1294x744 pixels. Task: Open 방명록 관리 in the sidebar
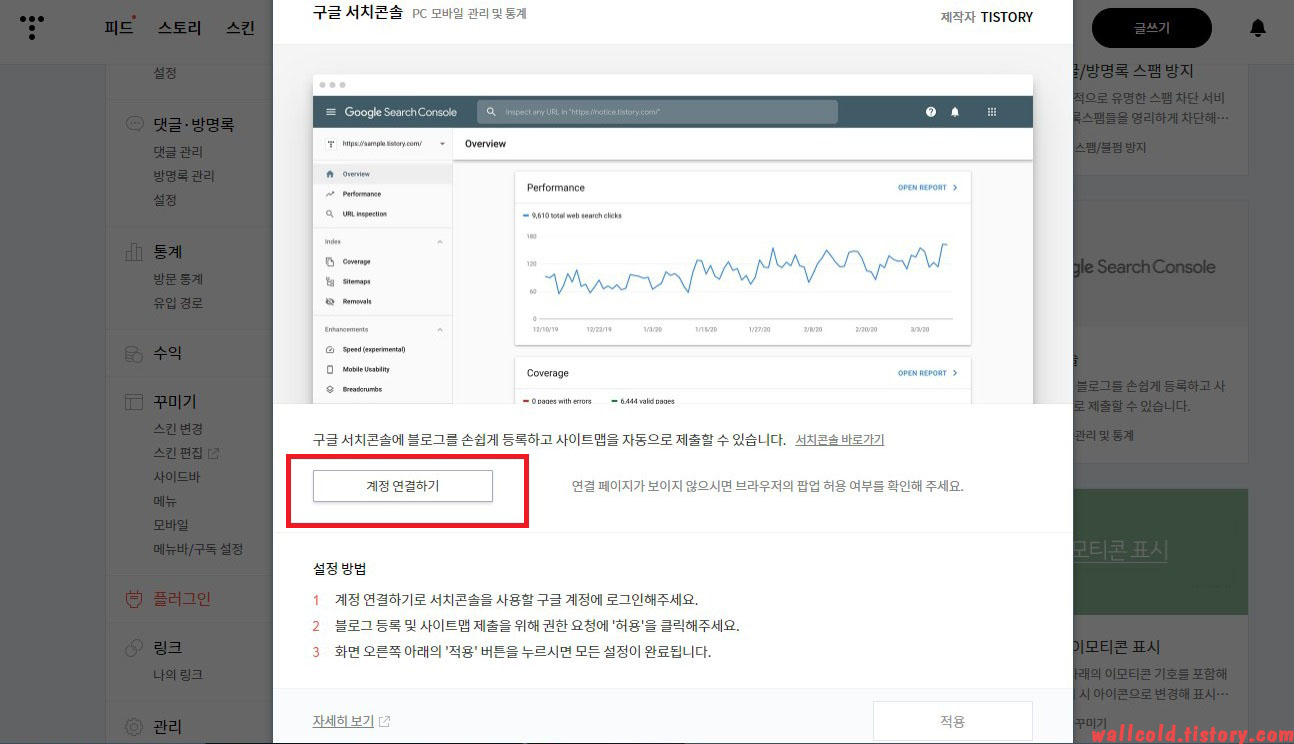[x=184, y=176]
